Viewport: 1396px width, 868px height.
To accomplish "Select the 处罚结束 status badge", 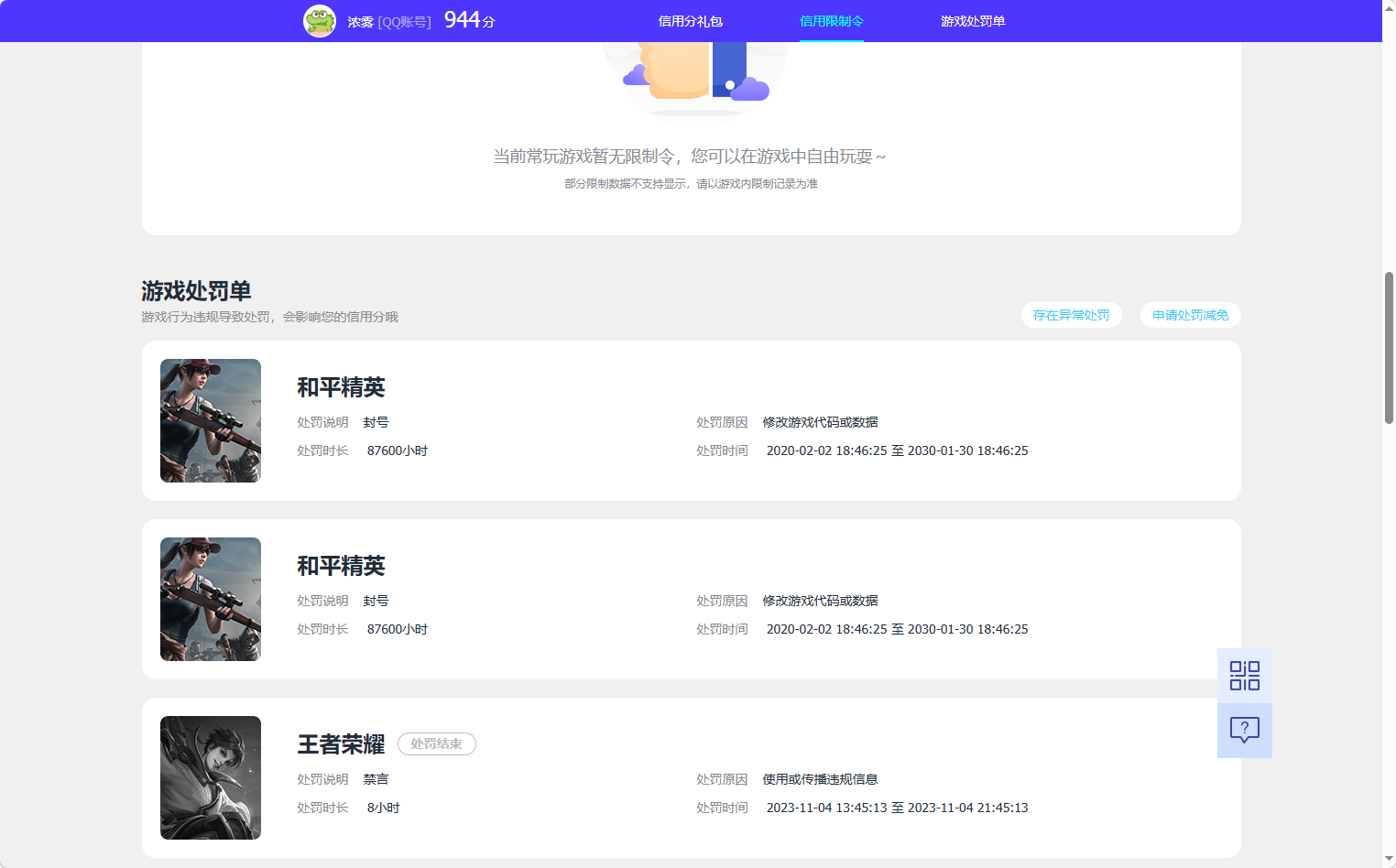I will pos(436,743).
